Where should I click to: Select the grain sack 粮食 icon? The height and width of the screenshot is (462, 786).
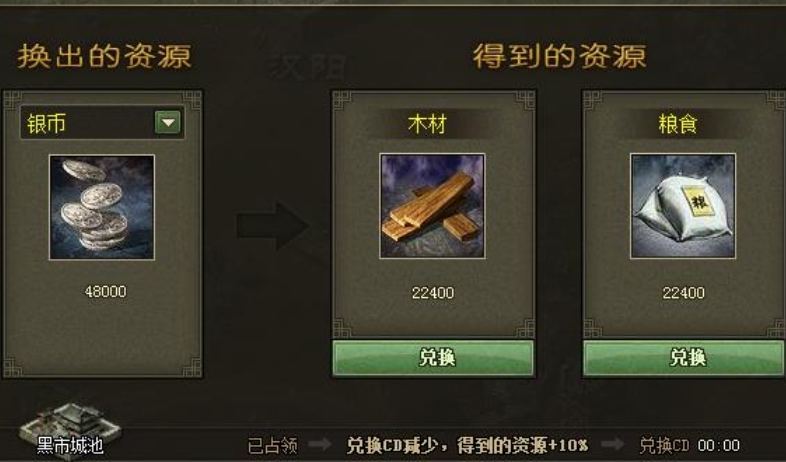683,206
